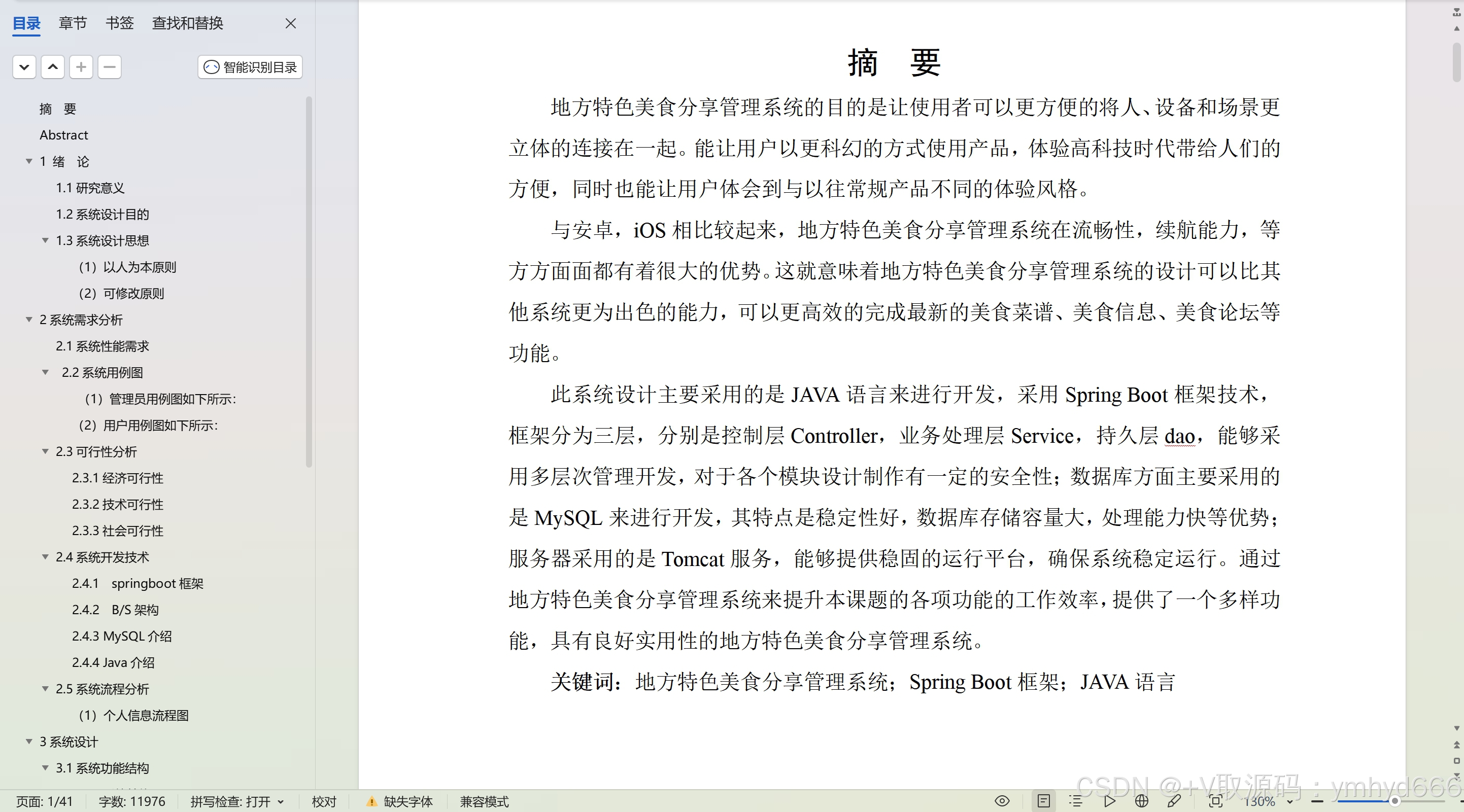Switch to web layout globe icon
The image size is (1464, 812).
[1141, 801]
